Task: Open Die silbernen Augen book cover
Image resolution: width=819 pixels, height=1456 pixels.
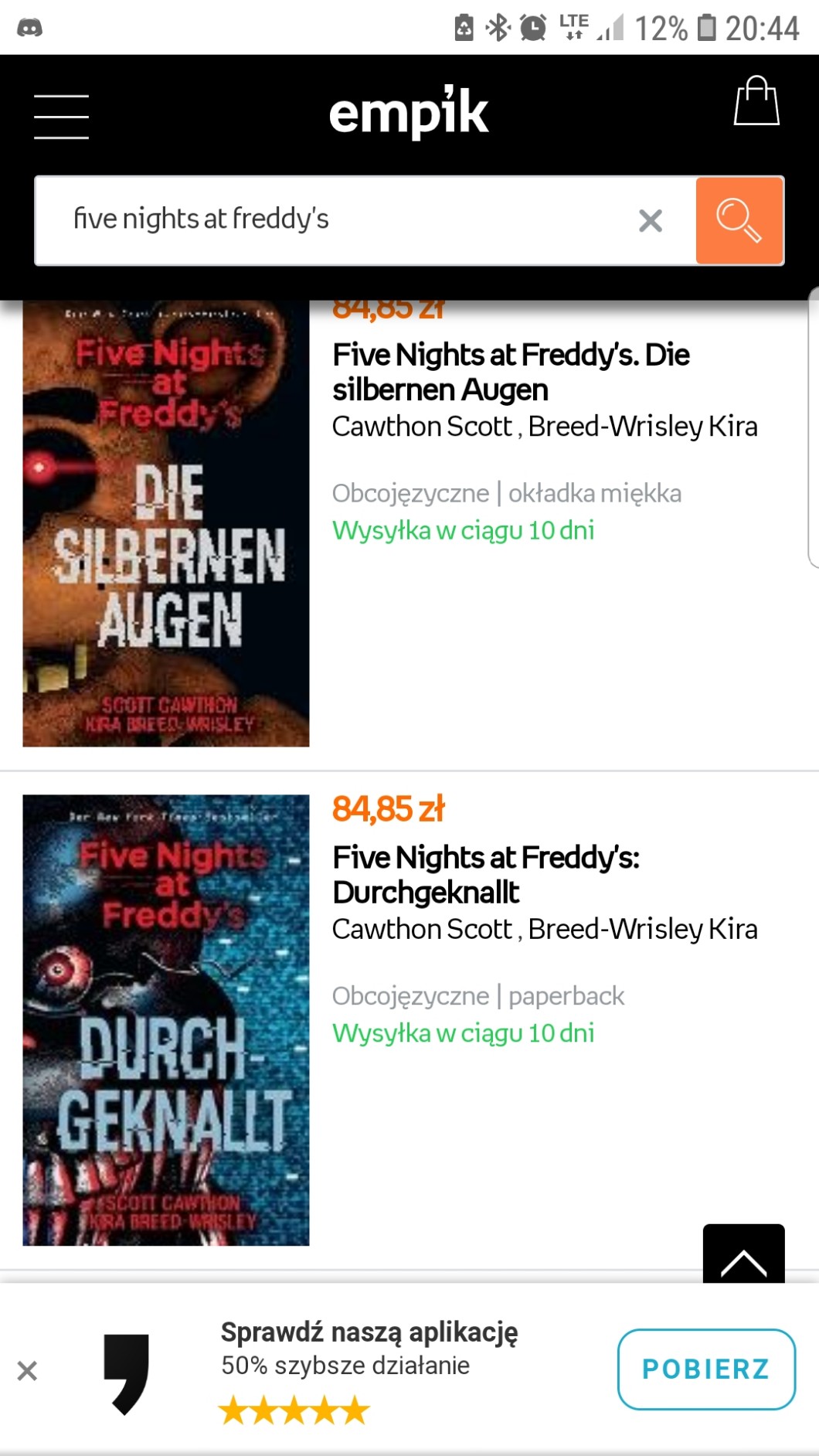Action: (166, 523)
